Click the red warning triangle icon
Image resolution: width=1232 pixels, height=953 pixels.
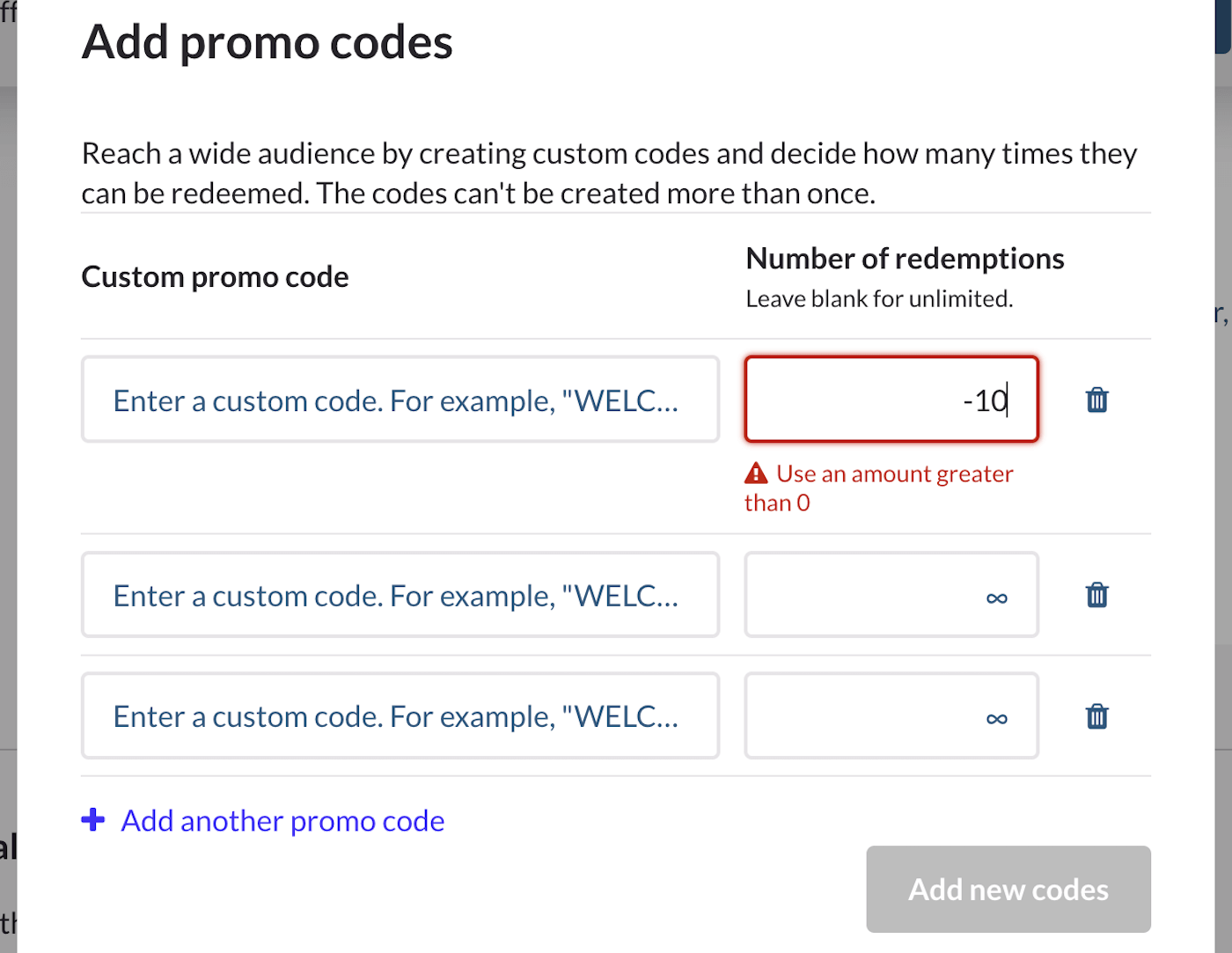[x=756, y=473]
